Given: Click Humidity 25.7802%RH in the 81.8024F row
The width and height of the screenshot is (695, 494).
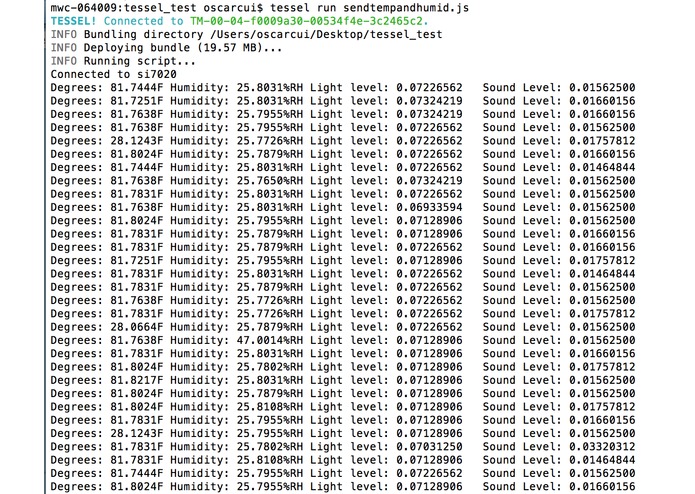Looking at the screenshot, I should pyautogui.click(x=269, y=366).
